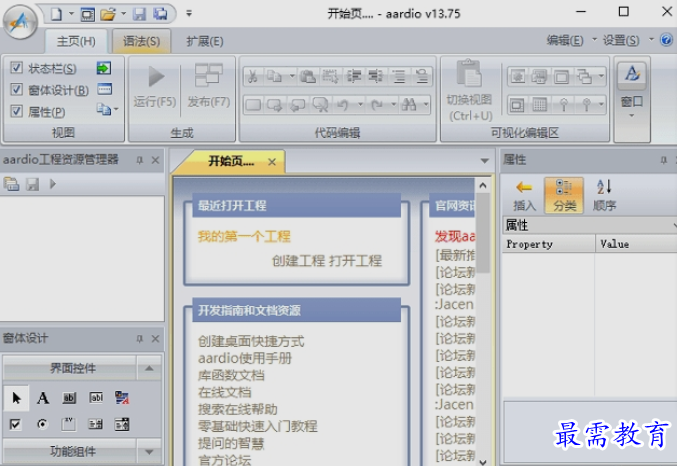Click the 发布(F7) publish button

coord(209,86)
